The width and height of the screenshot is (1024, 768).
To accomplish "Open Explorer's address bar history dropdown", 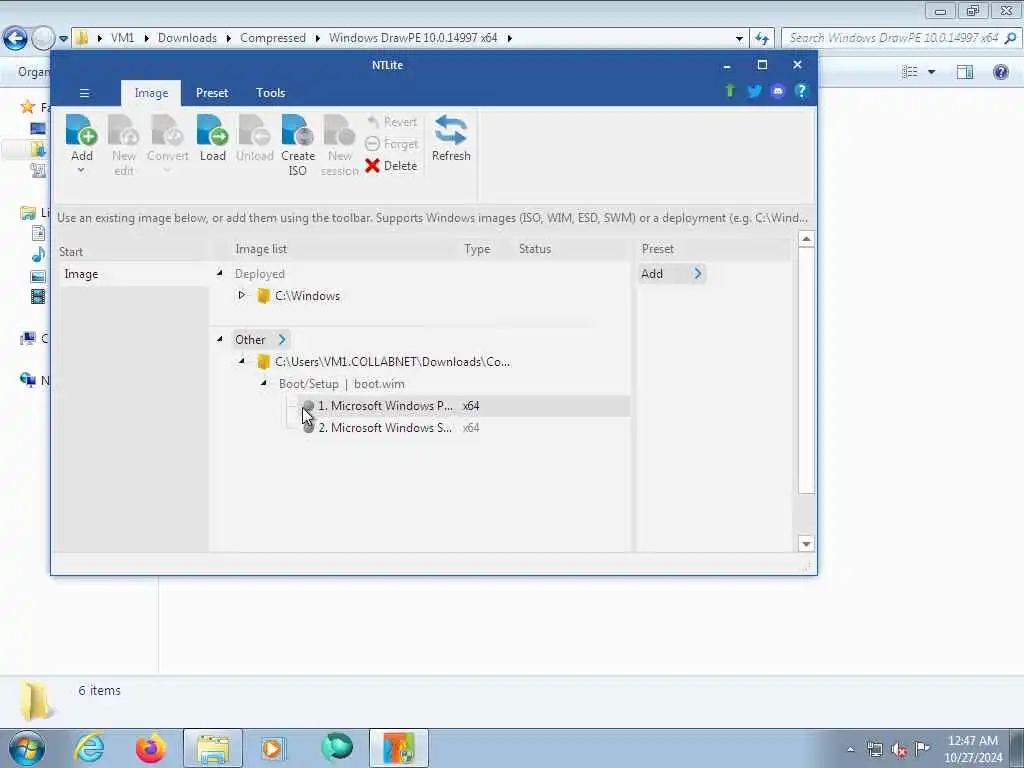I will pos(739,39).
